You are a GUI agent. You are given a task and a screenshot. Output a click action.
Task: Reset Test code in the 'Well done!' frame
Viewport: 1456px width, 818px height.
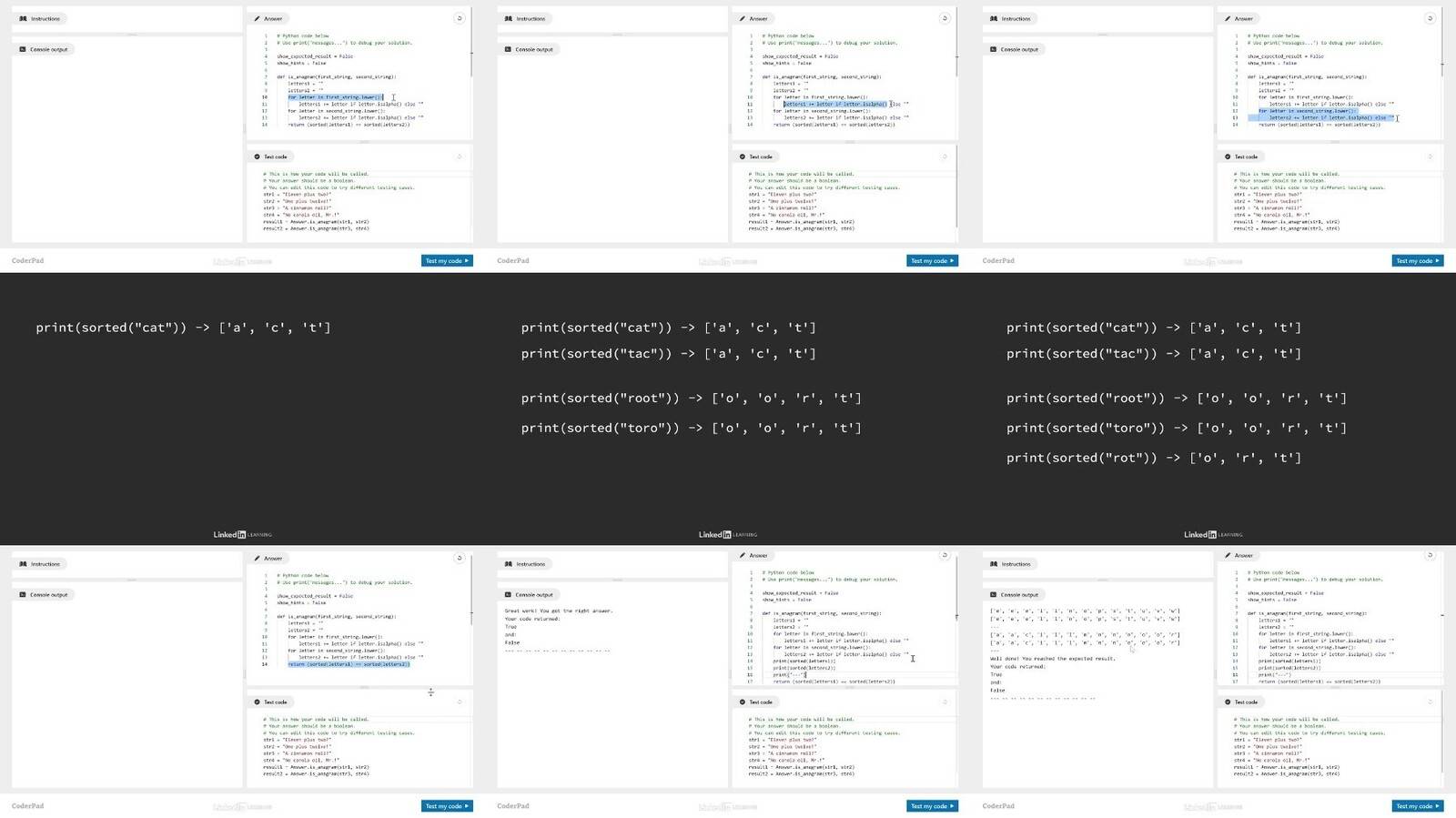1430,702
